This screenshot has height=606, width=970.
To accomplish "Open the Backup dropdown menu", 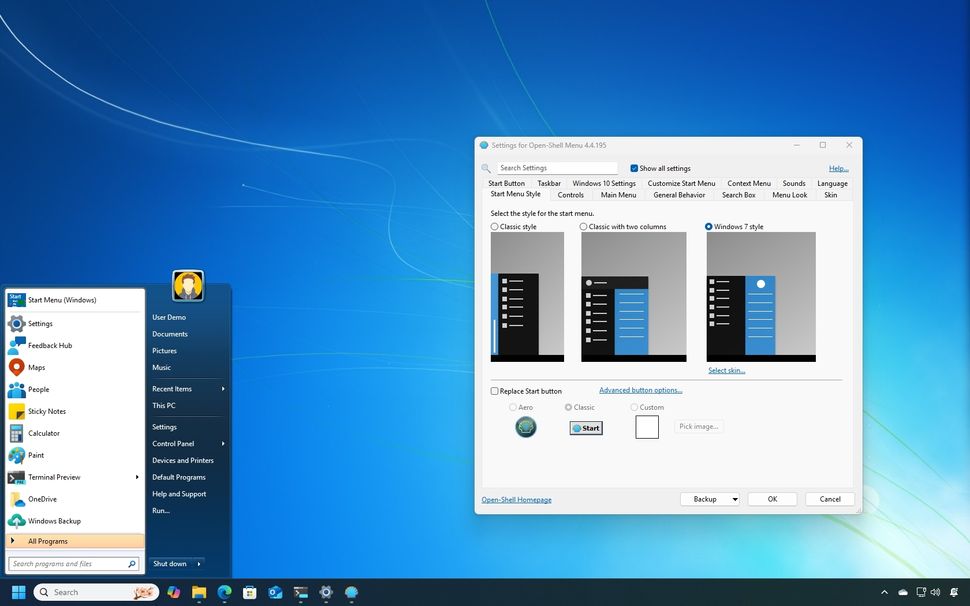I will pyautogui.click(x=709, y=499).
